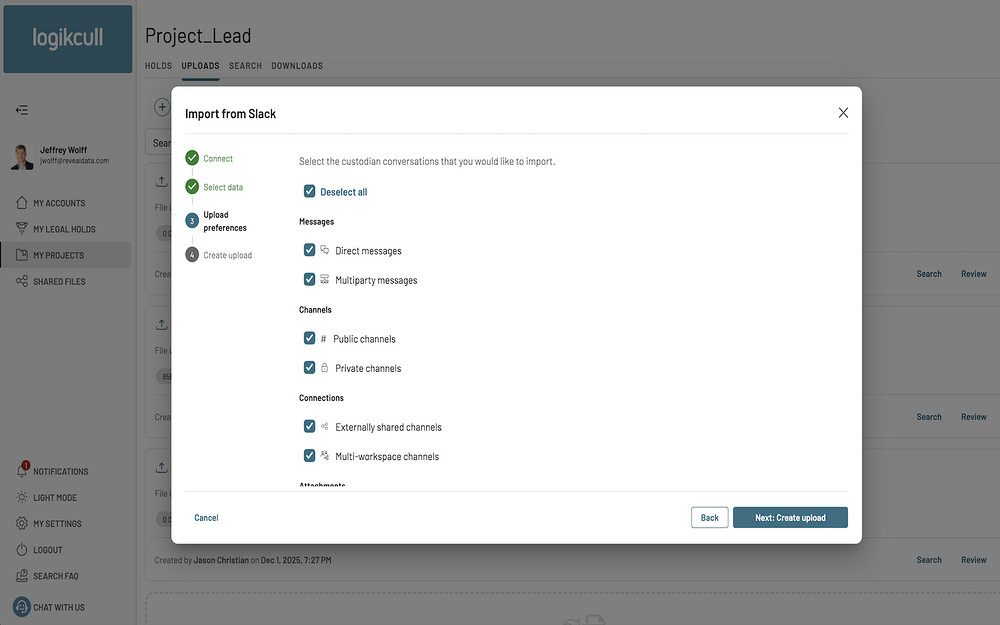
Task: Click the Multiparty messages icon
Action: 325,279
